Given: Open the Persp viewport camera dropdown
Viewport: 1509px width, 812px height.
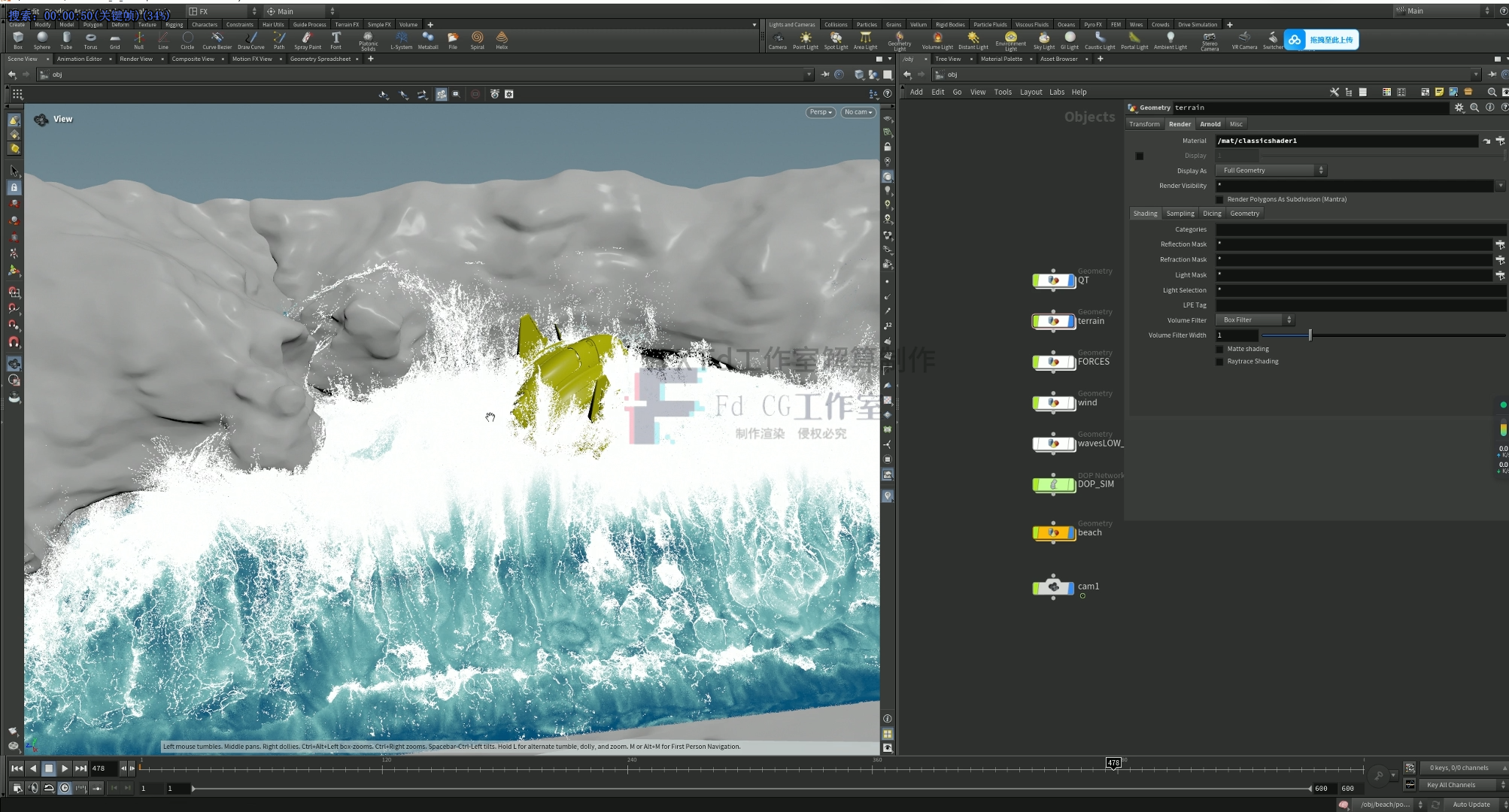Looking at the screenshot, I should (x=819, y=111).
